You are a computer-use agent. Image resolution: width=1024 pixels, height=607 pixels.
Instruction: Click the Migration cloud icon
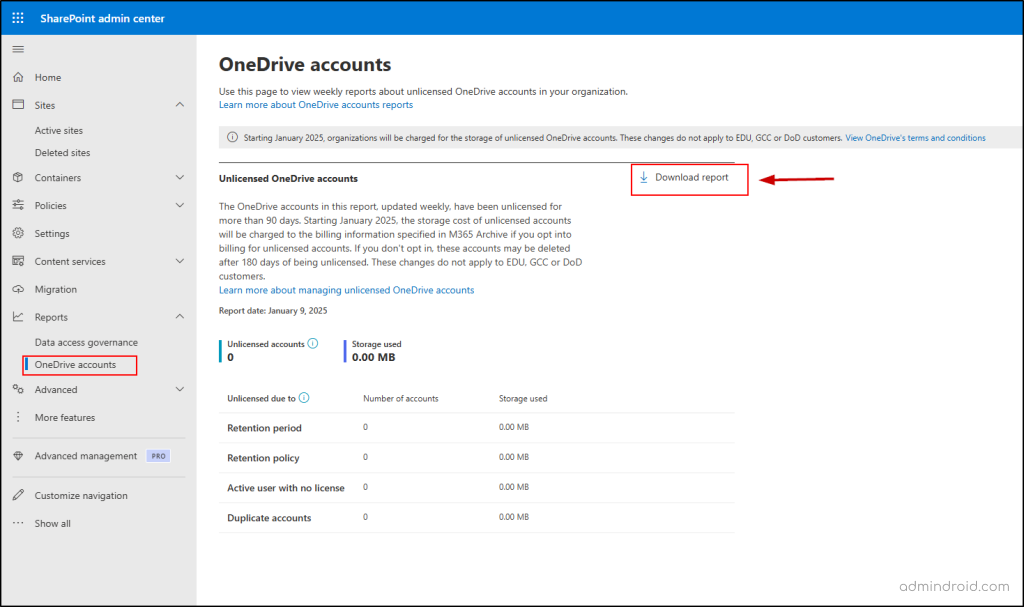click(x=18, y=289)
